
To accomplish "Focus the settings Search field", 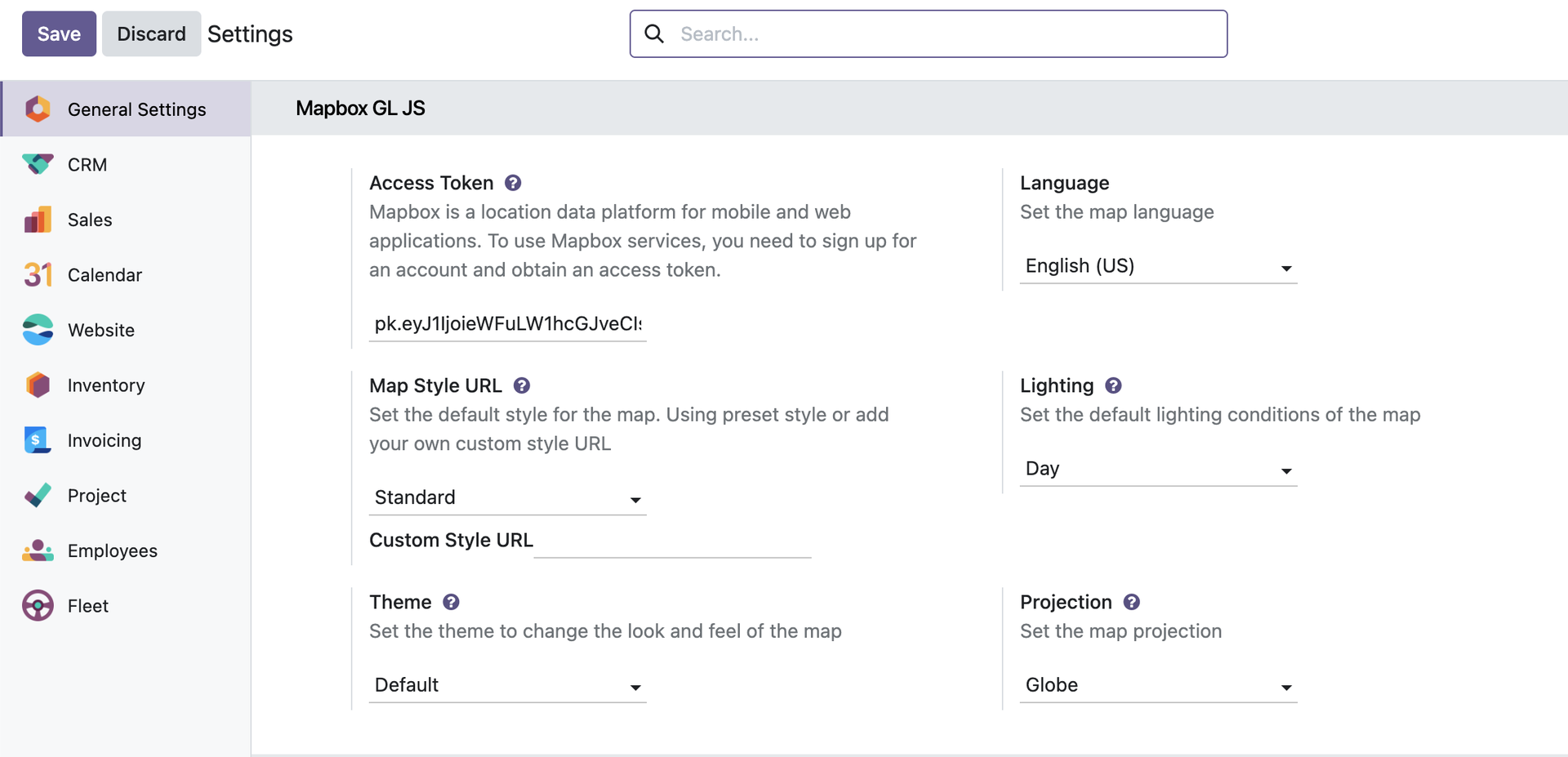I will click(929, 33).
